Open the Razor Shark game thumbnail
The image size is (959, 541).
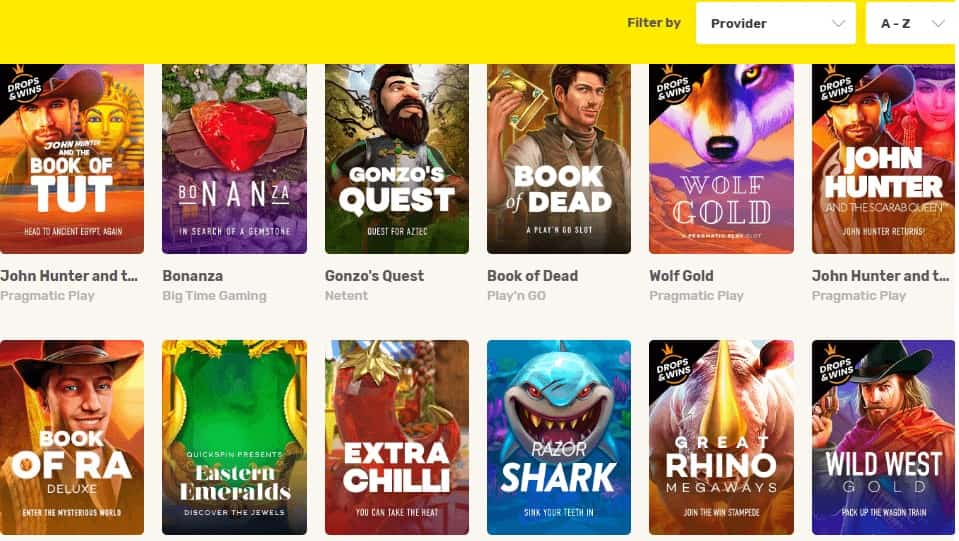[x=559, y=437]
